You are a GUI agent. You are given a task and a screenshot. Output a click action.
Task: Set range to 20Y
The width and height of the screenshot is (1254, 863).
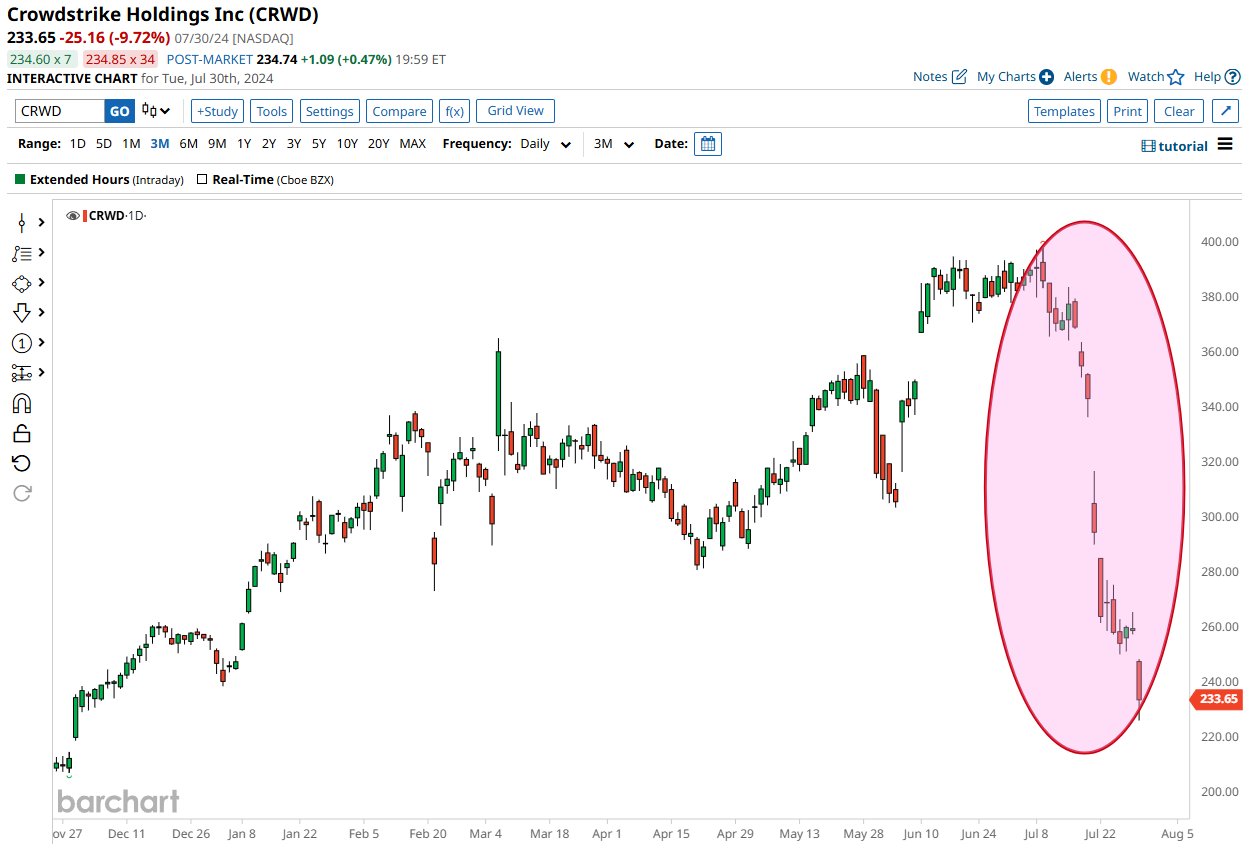pos(379,144)
